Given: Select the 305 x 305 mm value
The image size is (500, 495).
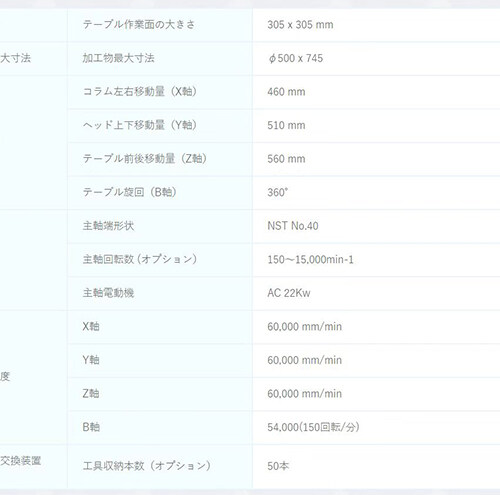Looking at the screenshot, I should pos(300,25).
